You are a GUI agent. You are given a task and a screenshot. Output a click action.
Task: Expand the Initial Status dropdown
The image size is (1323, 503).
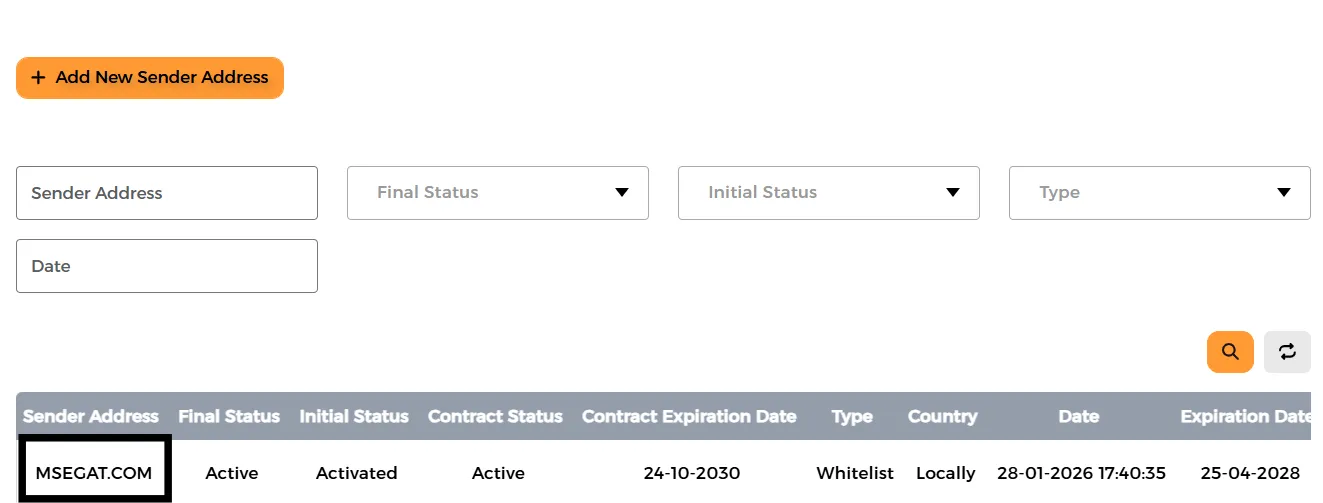[x=828, y=193]
